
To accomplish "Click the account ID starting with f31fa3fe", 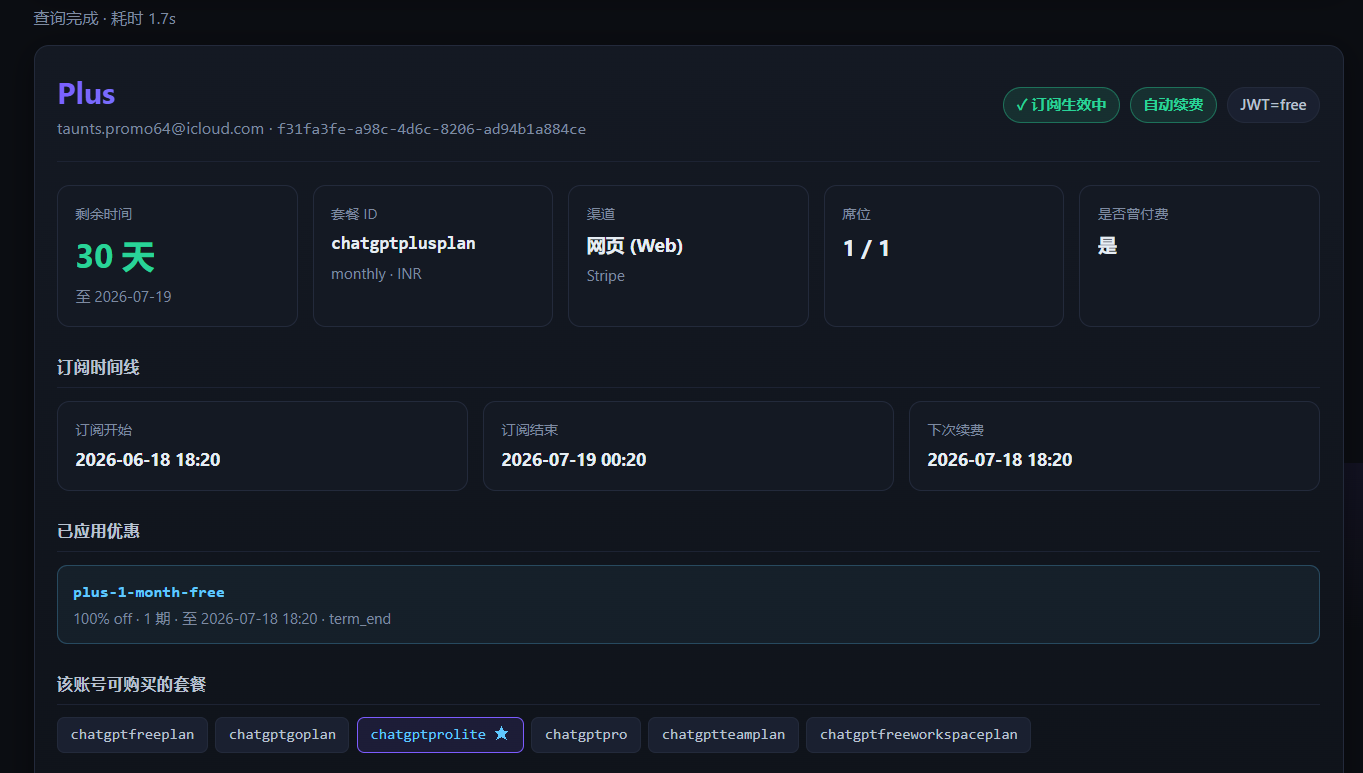I will [x=432, y=129].
